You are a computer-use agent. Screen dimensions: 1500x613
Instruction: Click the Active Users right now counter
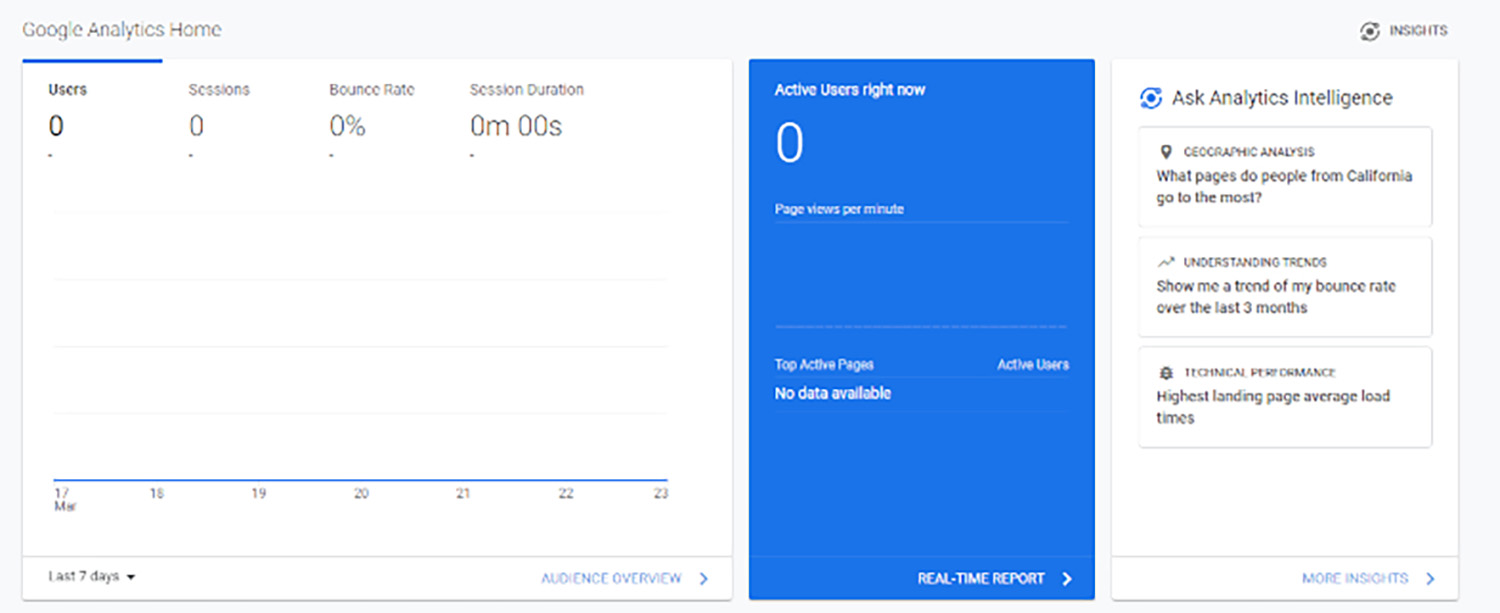point(790,143)
